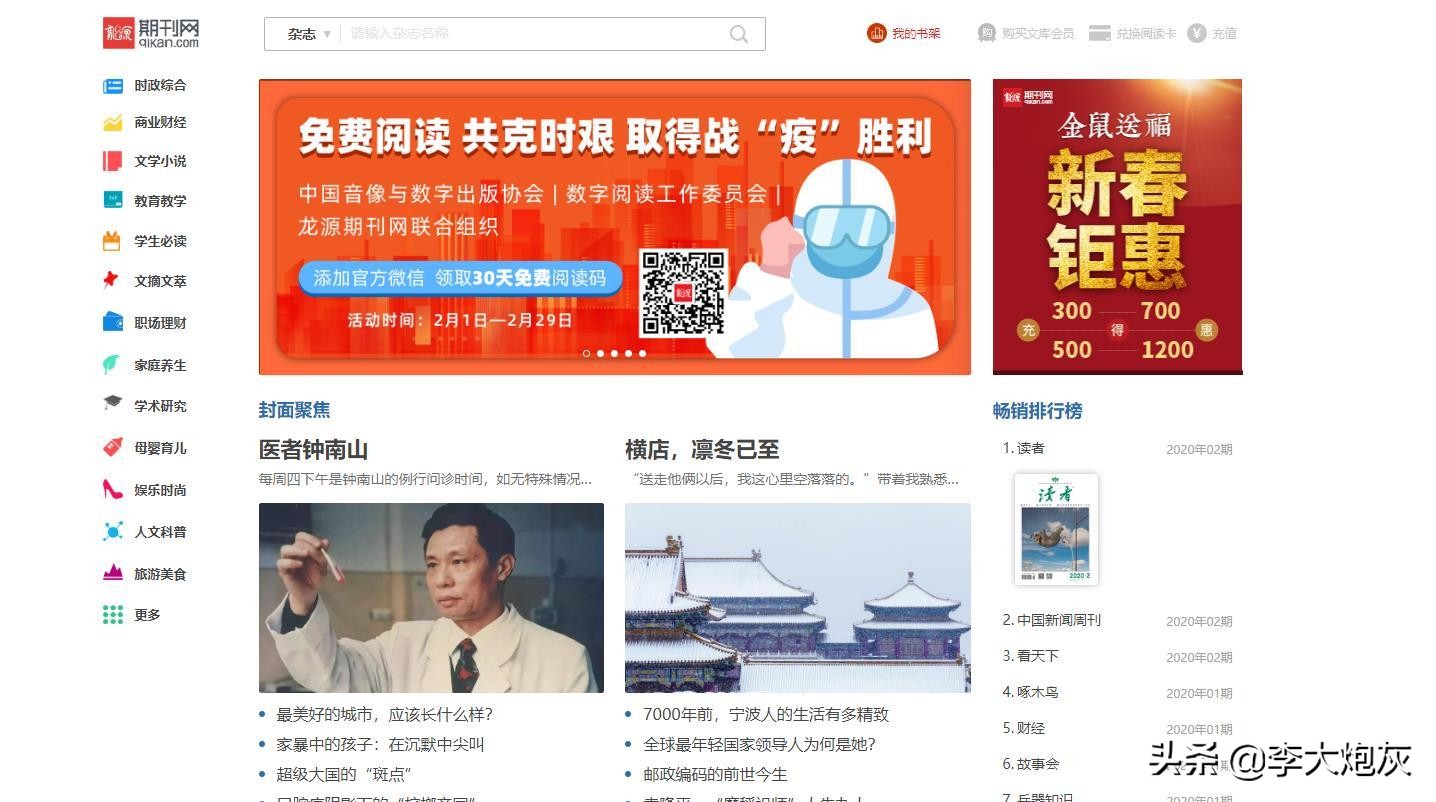
Task: Click the 读者 magazine cover thumbnail
Action: [1056, 529]
